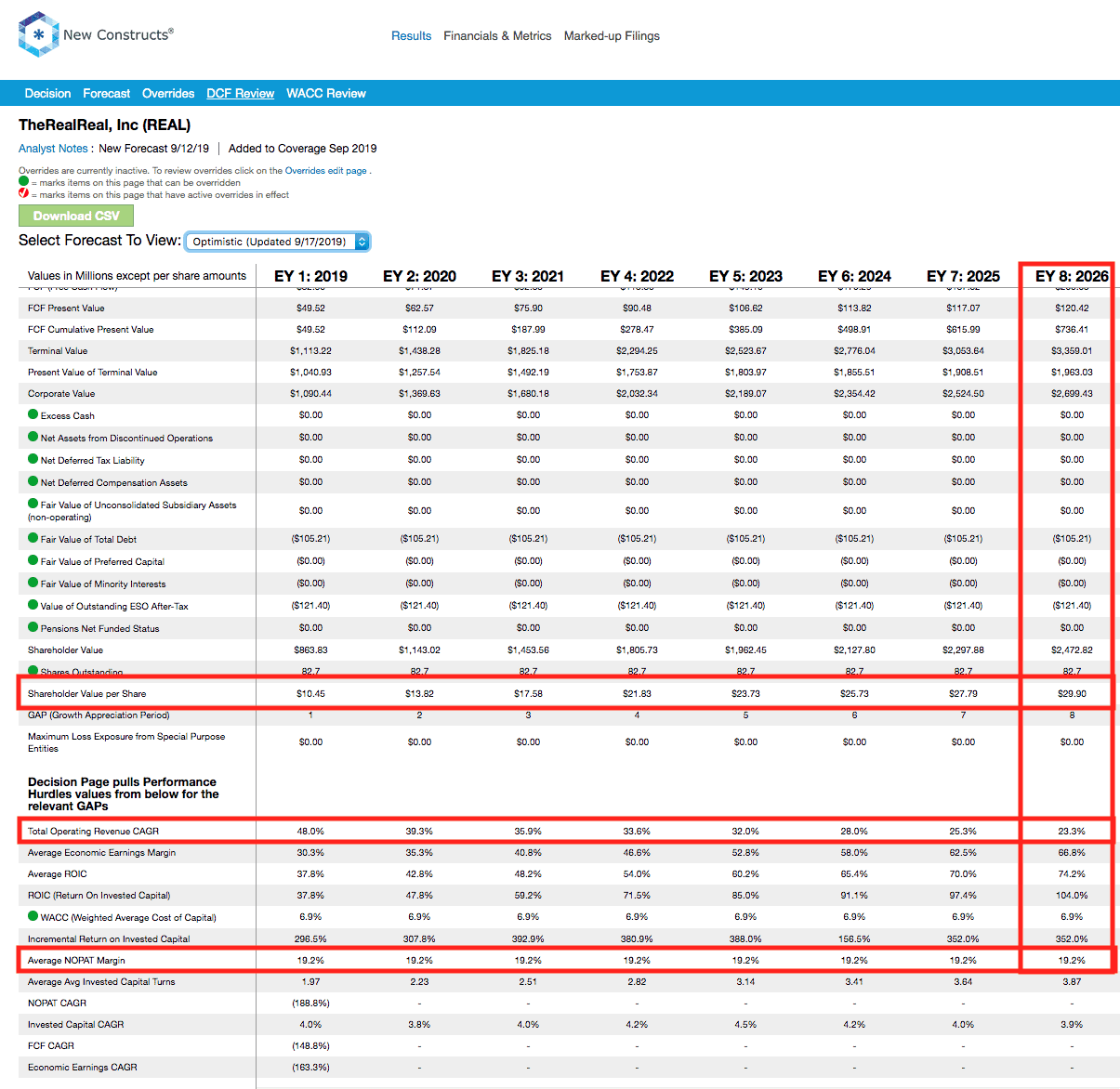Click the TheRealReal, Inc (REAL) heading

point(105,125)
